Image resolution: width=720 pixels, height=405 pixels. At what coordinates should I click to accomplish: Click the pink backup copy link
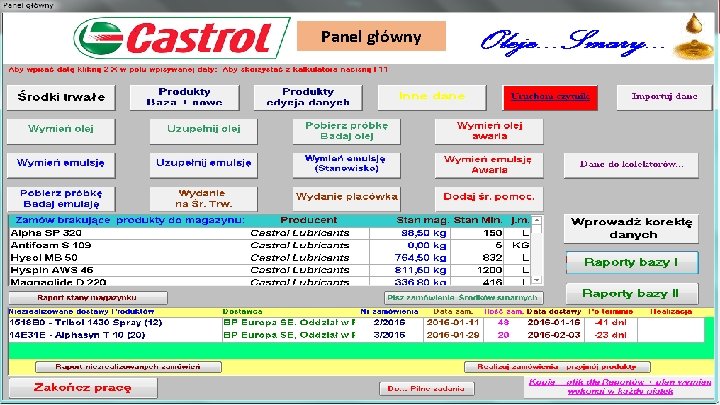(x=620, y=387)
